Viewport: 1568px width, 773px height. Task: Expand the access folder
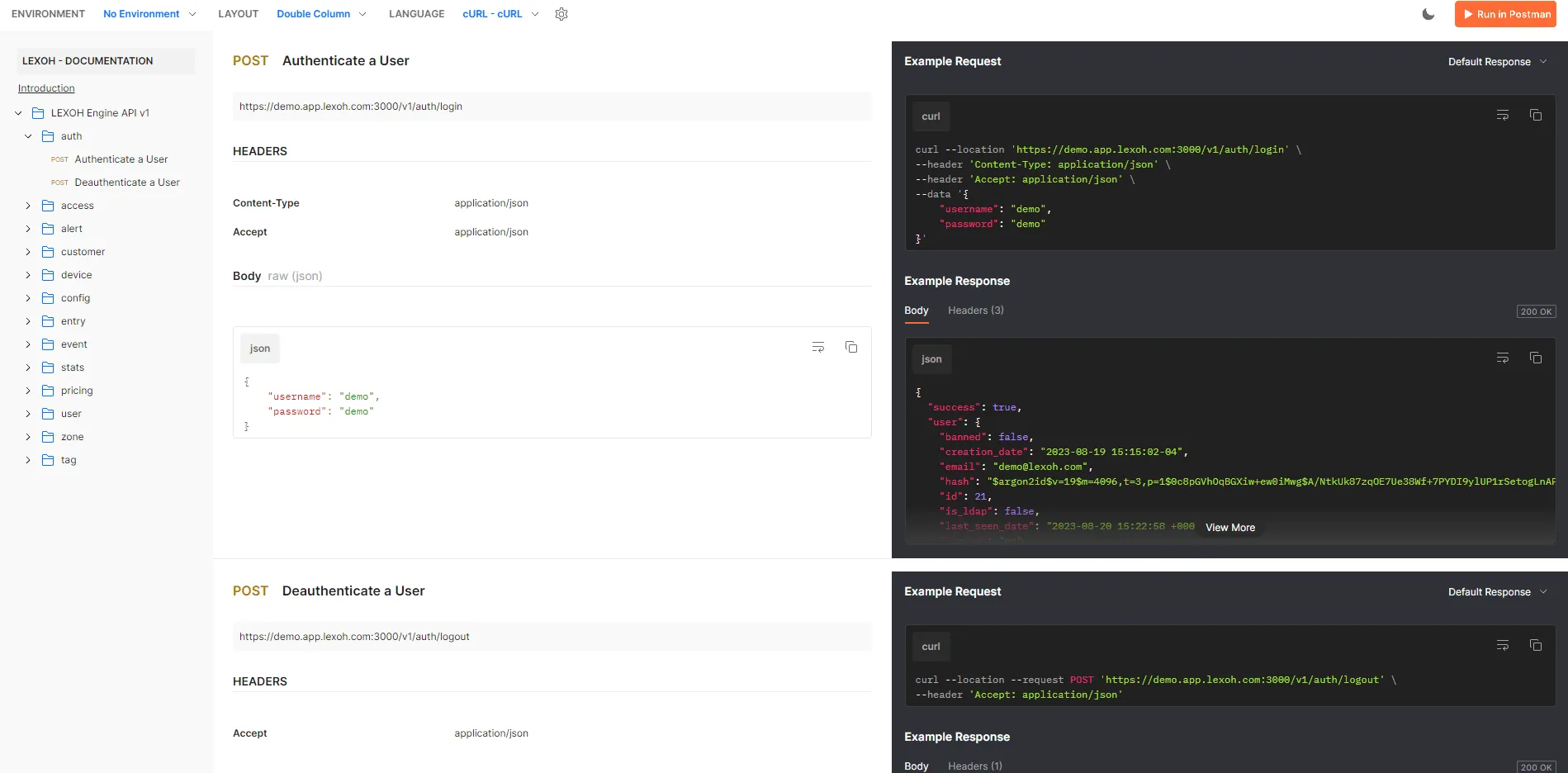(x=28, y=206)
